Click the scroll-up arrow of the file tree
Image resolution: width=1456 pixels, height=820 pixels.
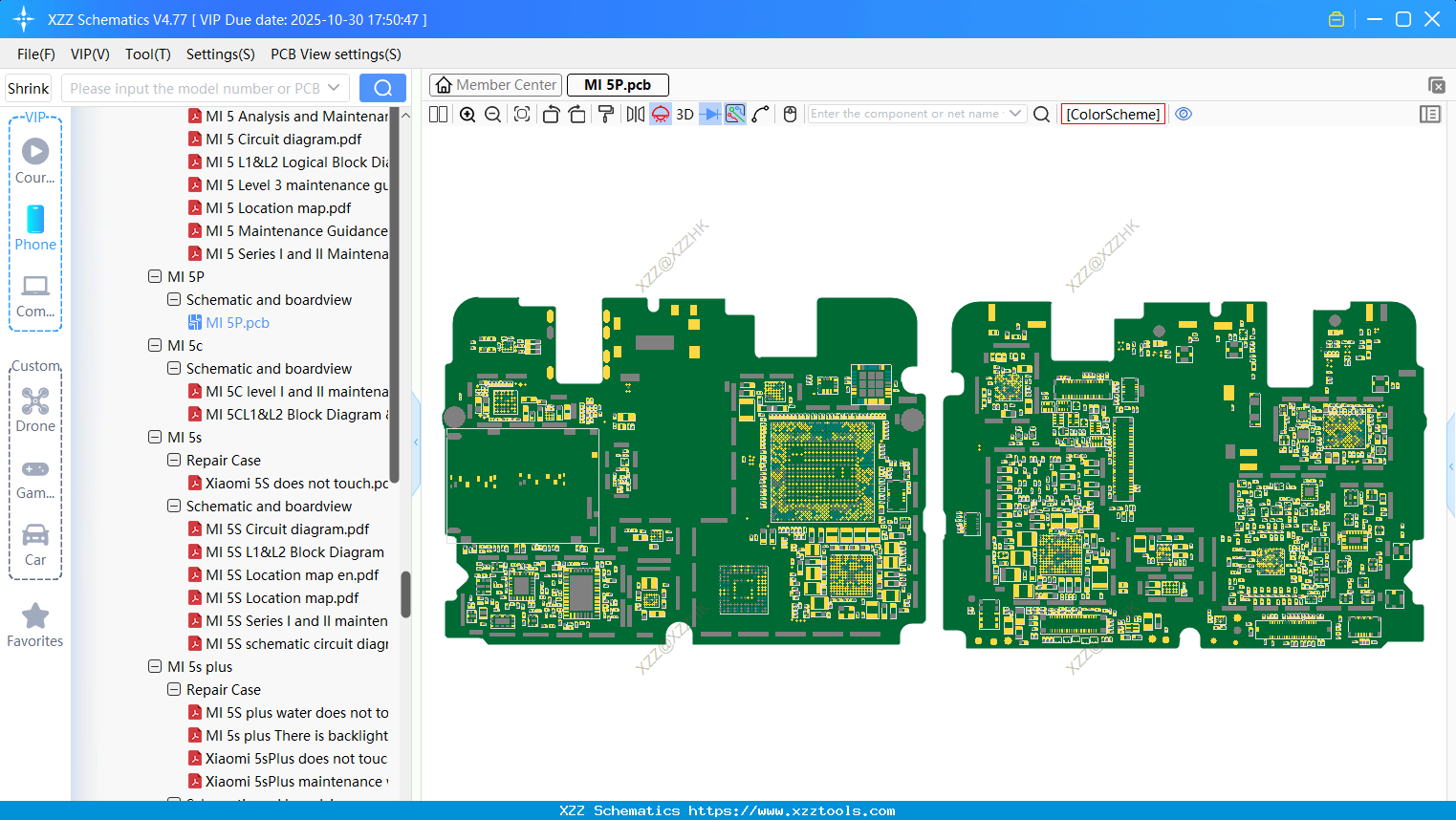pos(405,116)
